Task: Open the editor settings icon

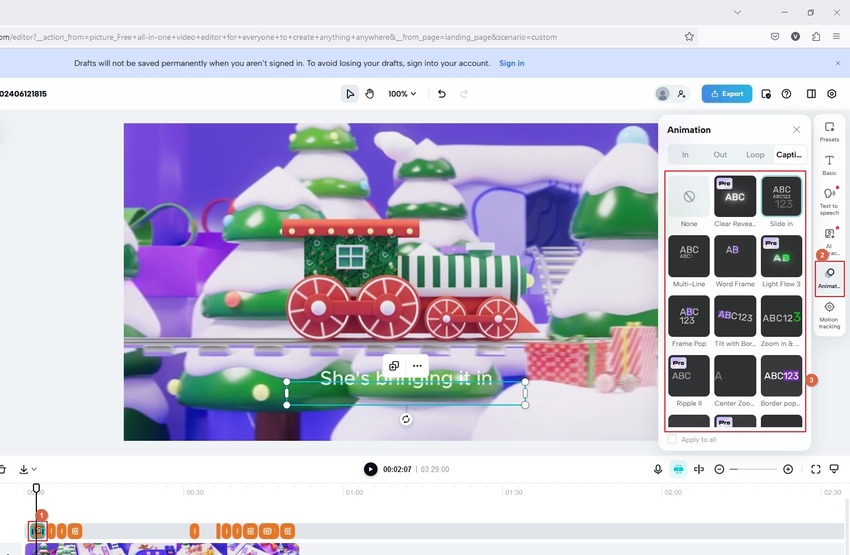Action: (x=832, y=94)
